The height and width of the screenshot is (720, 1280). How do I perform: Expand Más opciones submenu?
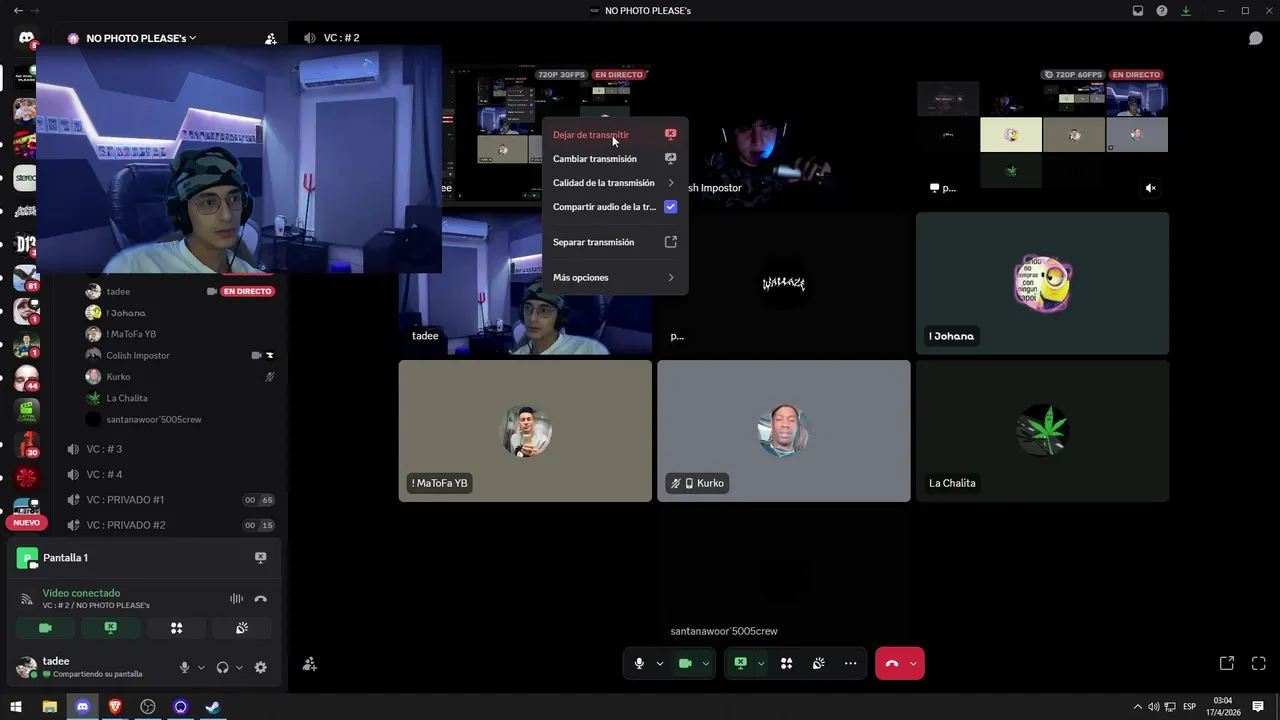(614, 277)
